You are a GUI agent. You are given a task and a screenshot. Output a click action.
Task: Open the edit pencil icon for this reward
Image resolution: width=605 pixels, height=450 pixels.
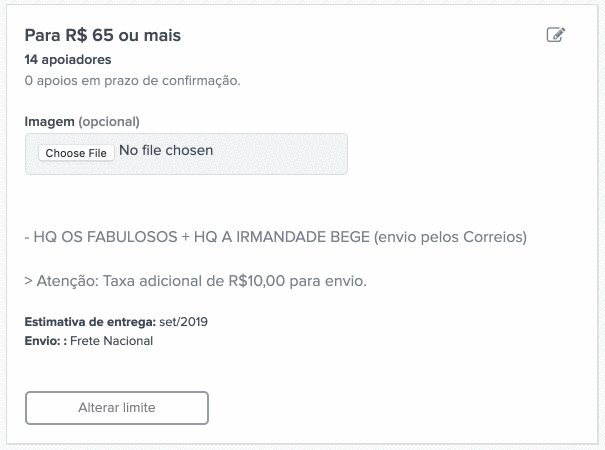tap(556, 35)
